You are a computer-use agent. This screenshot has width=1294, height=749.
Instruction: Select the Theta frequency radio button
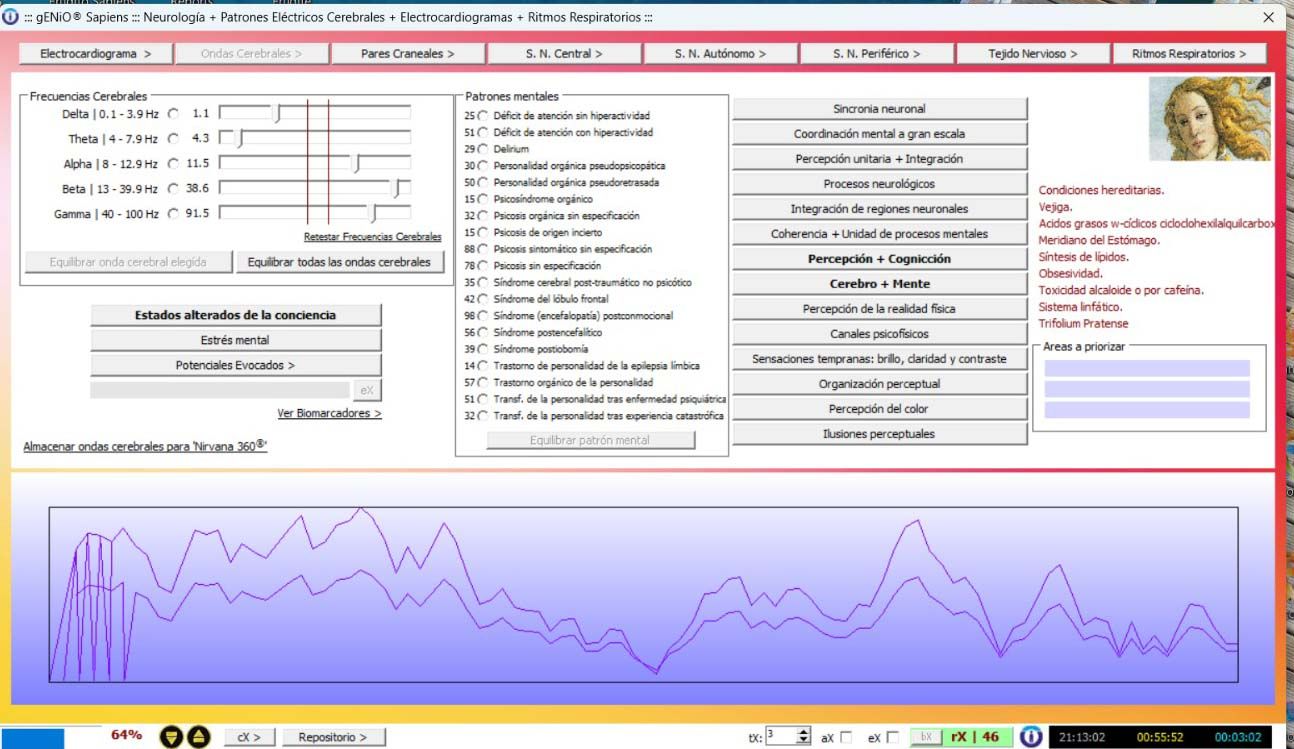click(x=174, y=139)
